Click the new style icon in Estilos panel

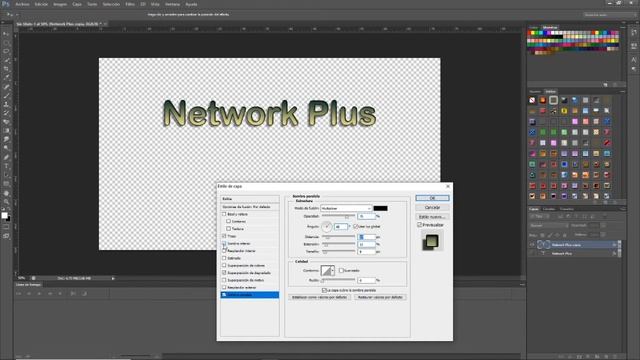606,202
